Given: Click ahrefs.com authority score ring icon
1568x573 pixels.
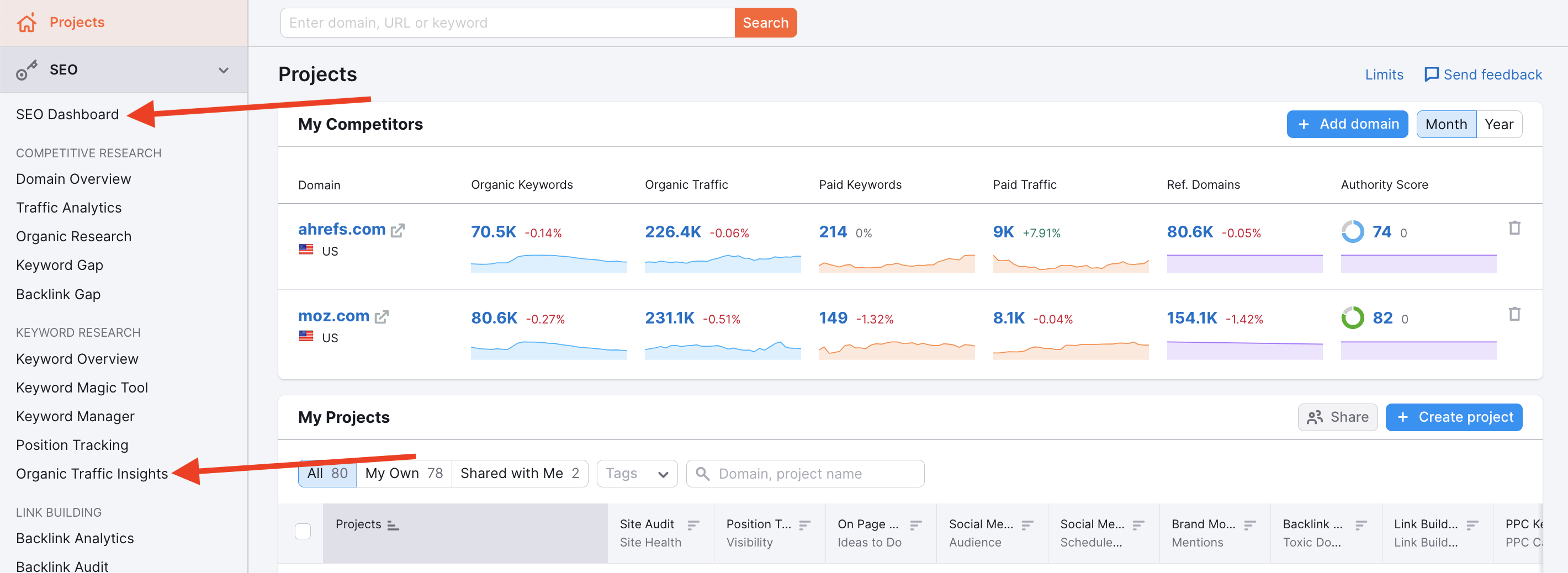Looking at the screenshot, I should tap(1353, 232).
